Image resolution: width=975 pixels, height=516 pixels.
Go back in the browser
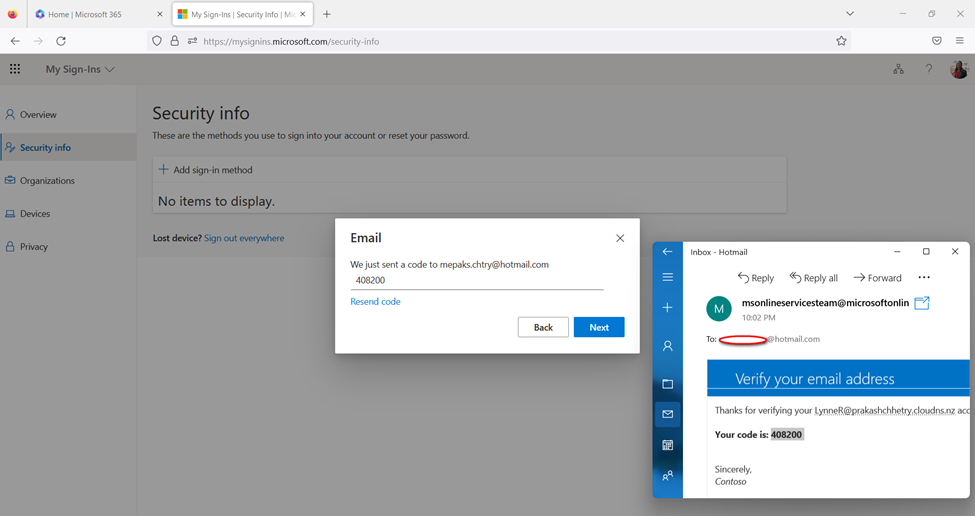[16, 41]
